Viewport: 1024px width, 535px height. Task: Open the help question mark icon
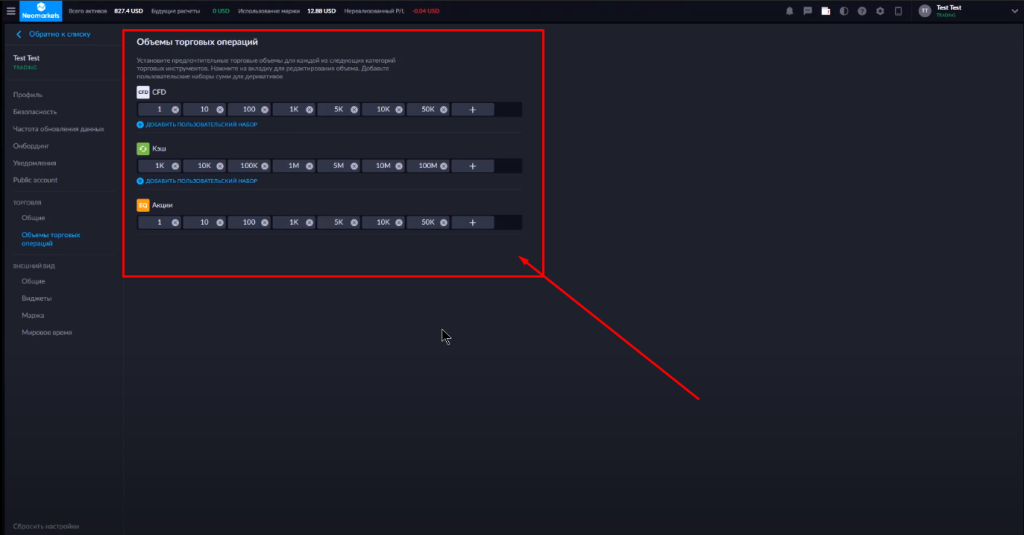click(862, 11)
